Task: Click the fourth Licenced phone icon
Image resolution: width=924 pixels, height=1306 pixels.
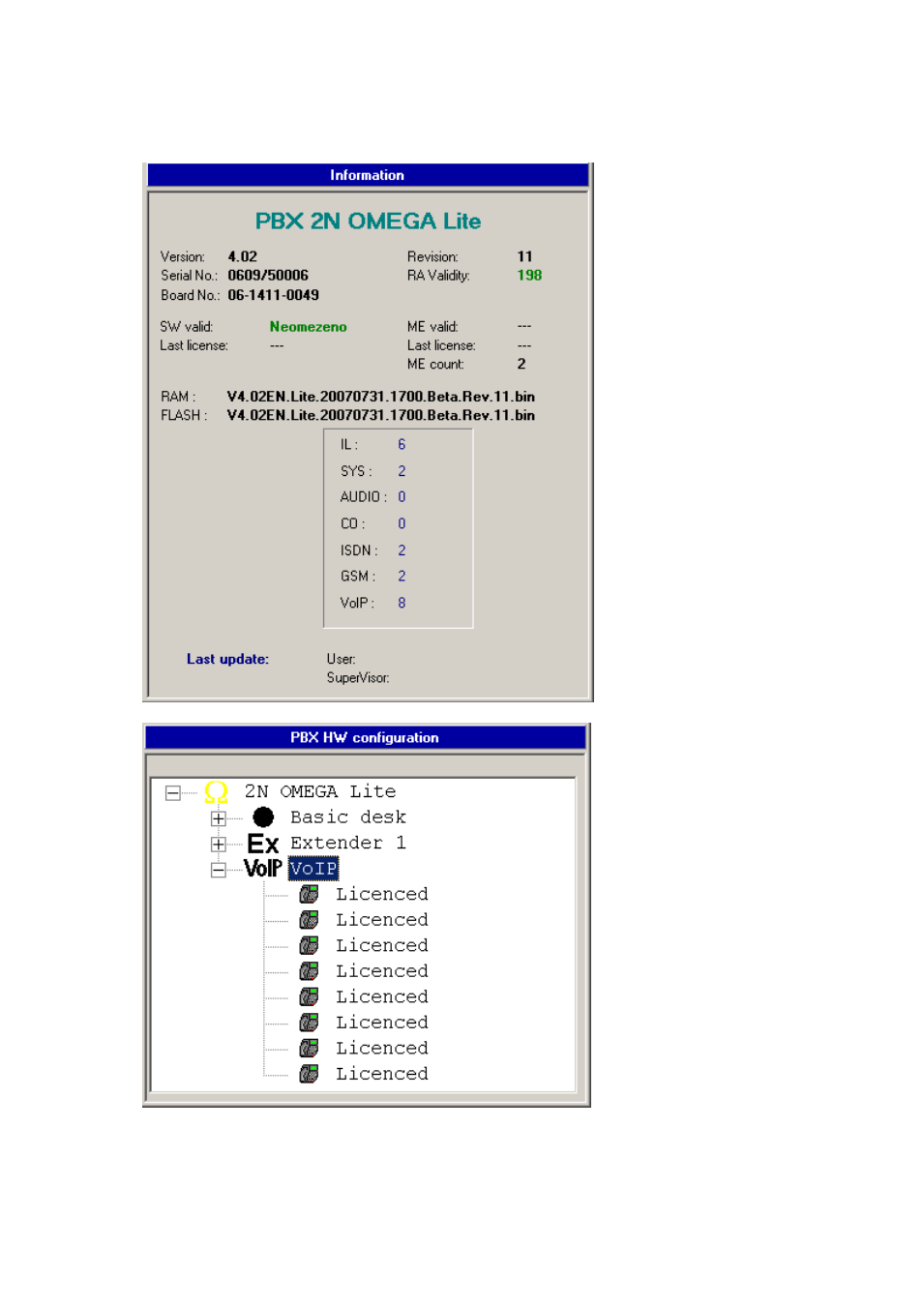Action: click(x=309, y=971)
